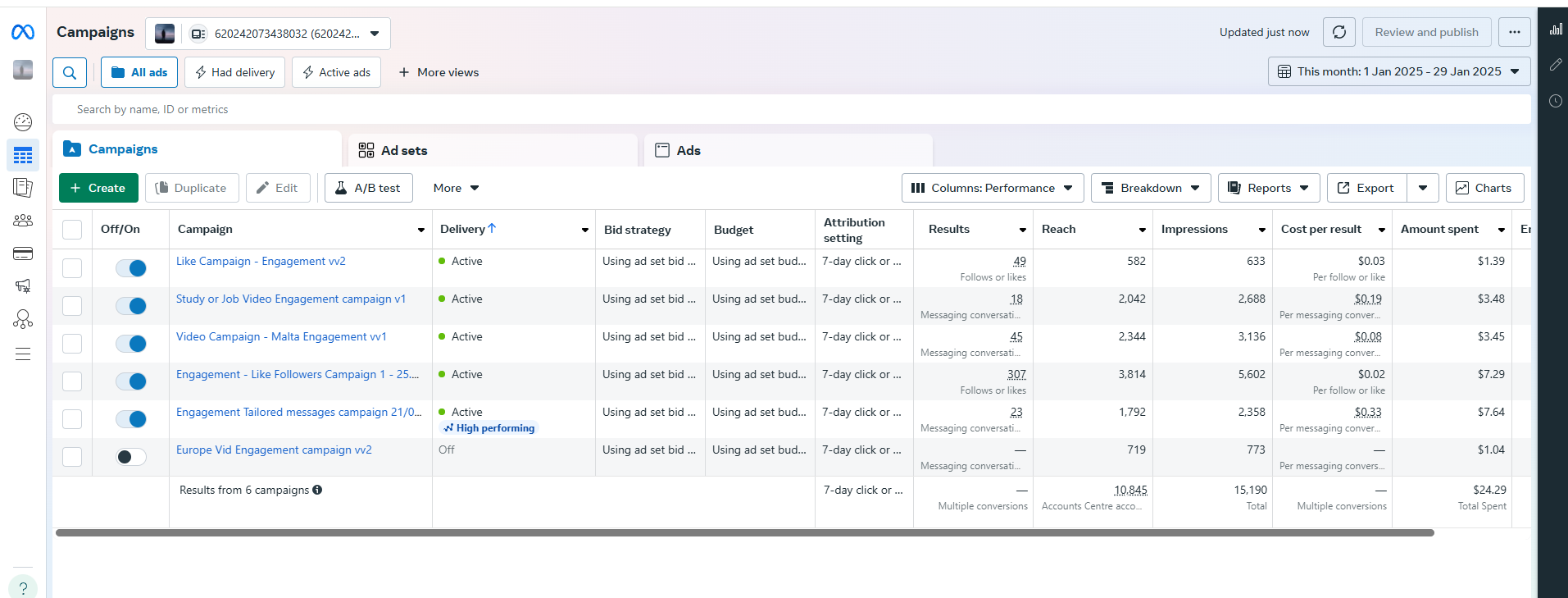
Task: Click the Help question mark icon
Action: 23,587
